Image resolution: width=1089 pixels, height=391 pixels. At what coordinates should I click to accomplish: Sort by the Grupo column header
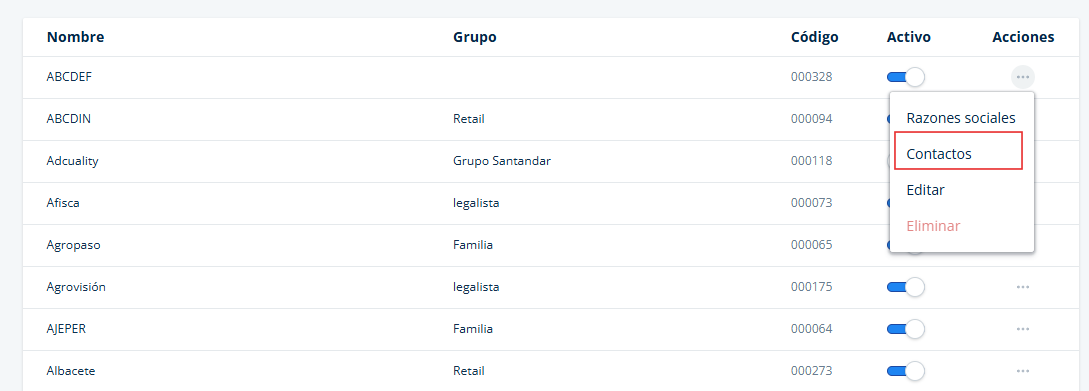tap(474, 37)
